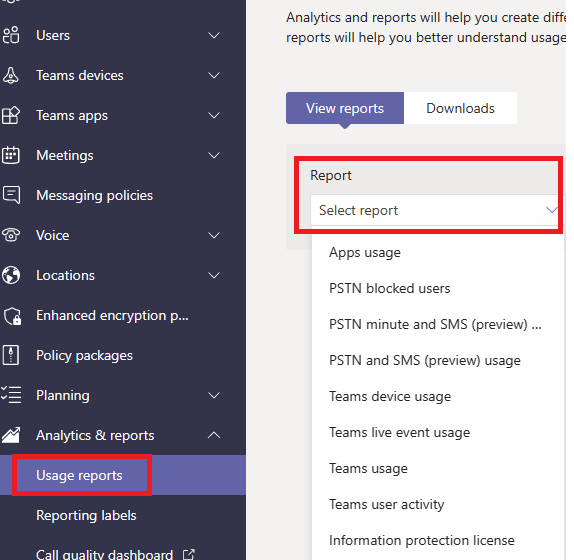Screen dimensions: 574x560
Task: Select the Teams apps label
Action: (72, 116)
